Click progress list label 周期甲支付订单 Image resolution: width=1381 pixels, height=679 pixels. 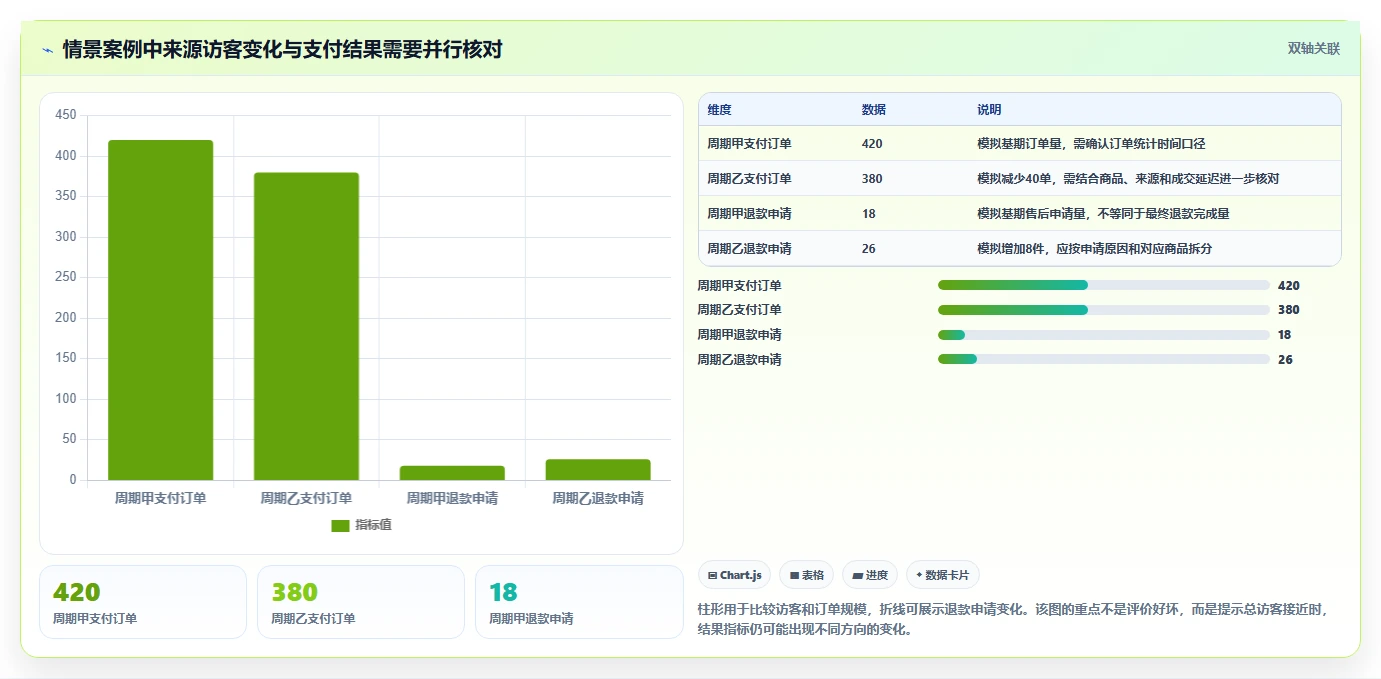coord(740,285)
